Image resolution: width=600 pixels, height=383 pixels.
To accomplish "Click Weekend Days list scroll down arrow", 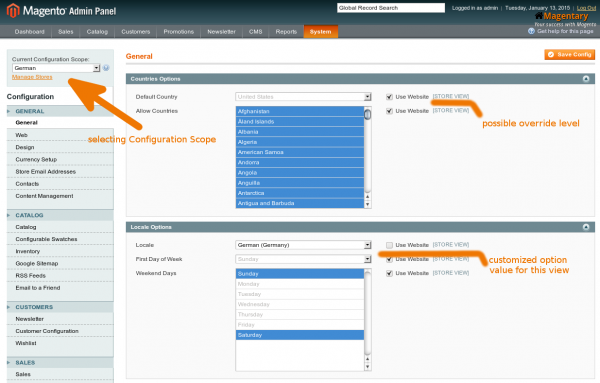I will pos(367,367).
